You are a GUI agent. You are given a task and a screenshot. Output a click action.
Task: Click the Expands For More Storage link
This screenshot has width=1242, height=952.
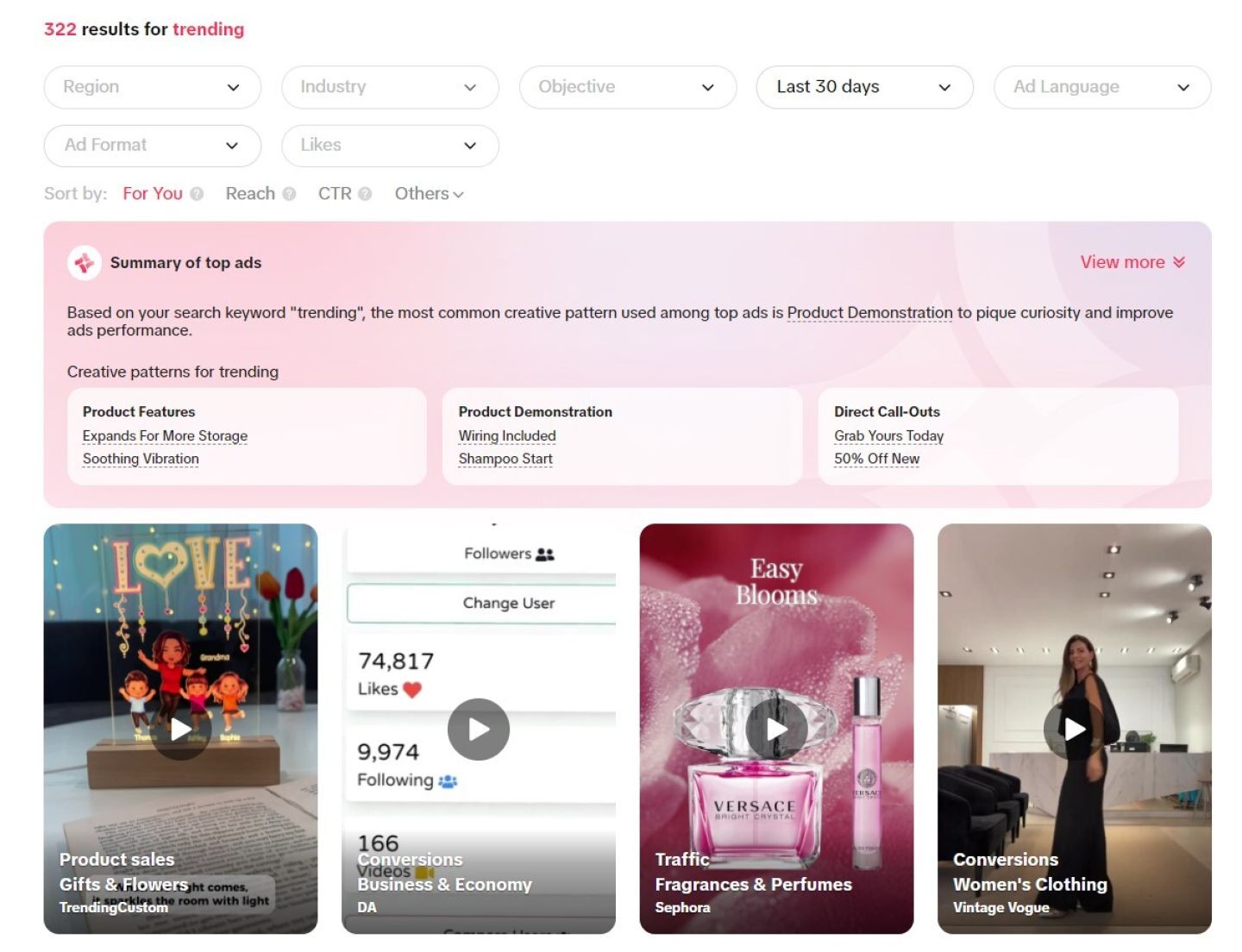point(165,436)
